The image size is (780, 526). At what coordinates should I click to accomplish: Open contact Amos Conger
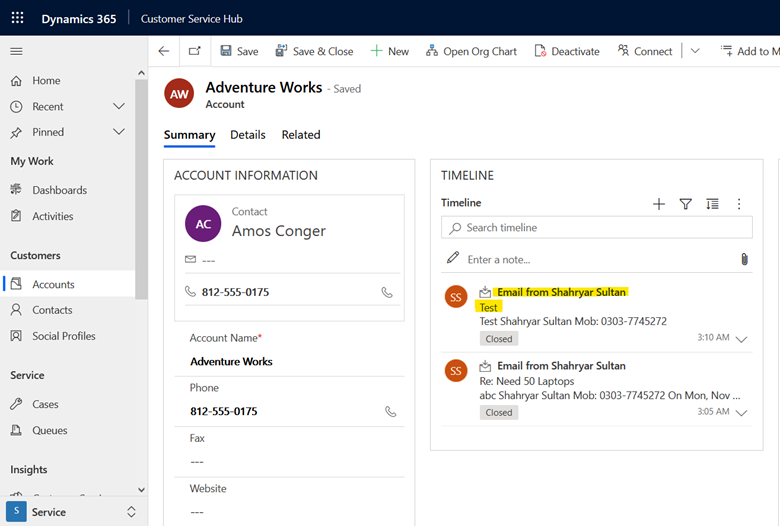(279, 231)
